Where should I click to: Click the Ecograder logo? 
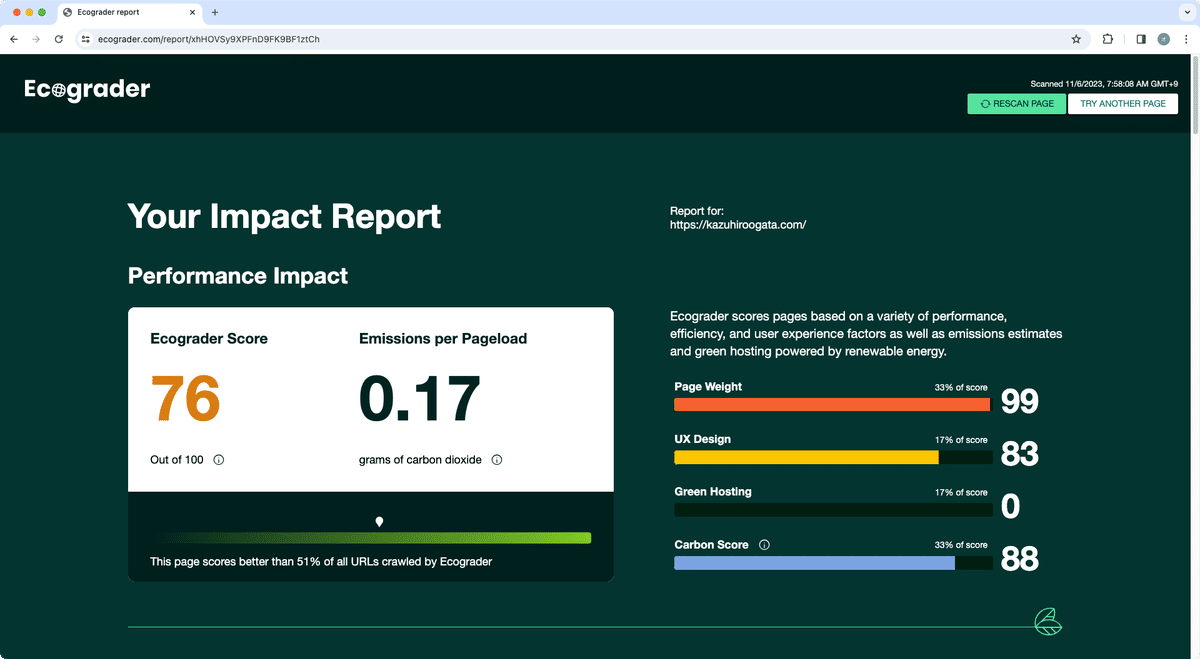(x=87, y=90)
